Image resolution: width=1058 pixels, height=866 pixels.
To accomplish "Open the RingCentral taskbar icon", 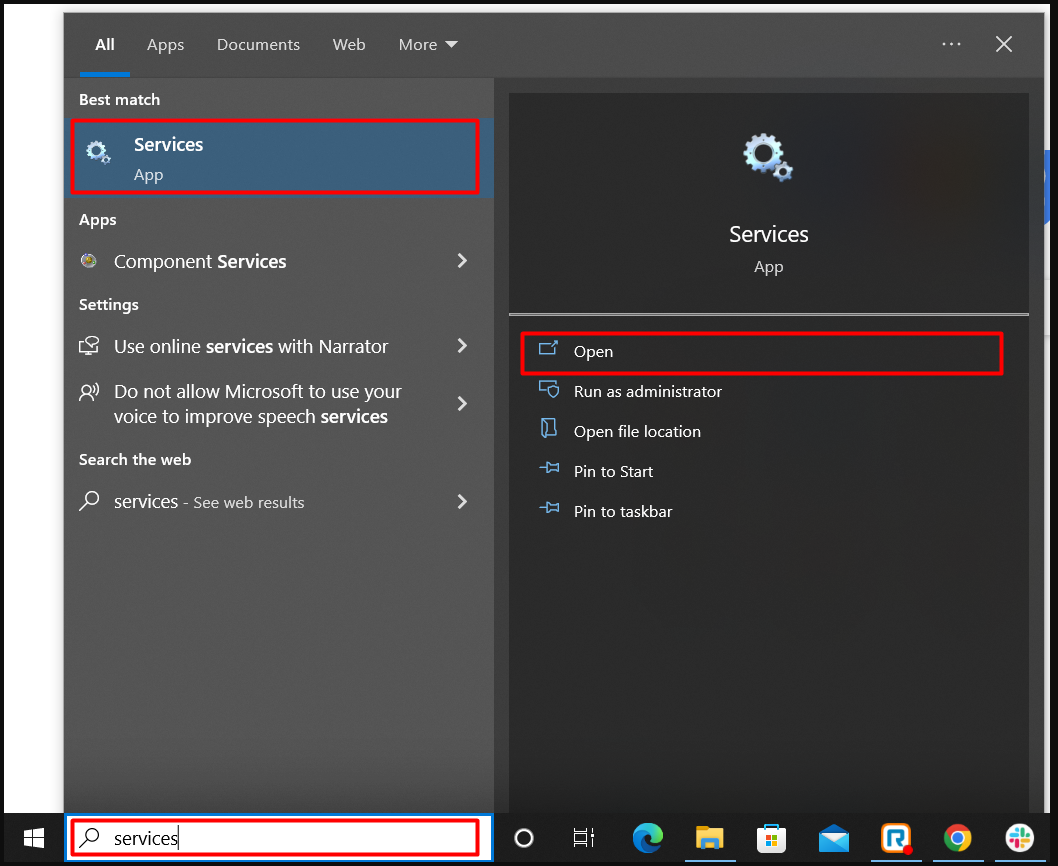I will coord(895,838).
